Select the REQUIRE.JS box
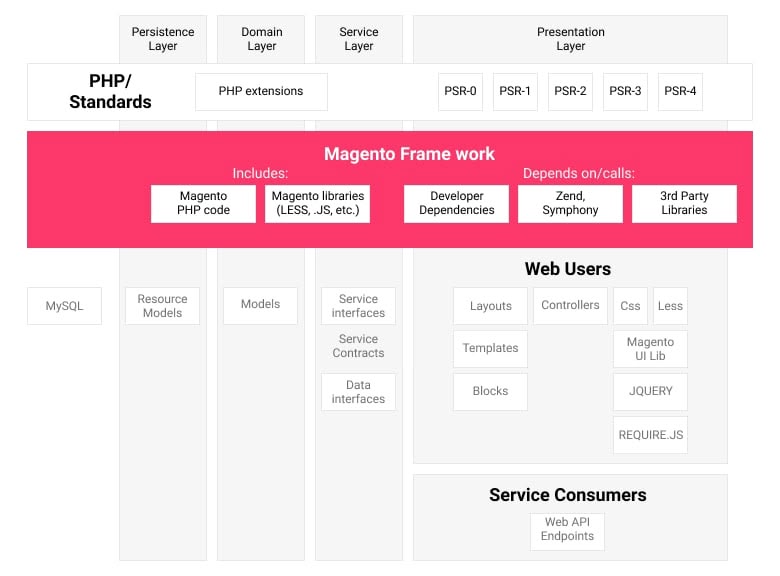The image size is (780, 576). (x=650, y=435)
